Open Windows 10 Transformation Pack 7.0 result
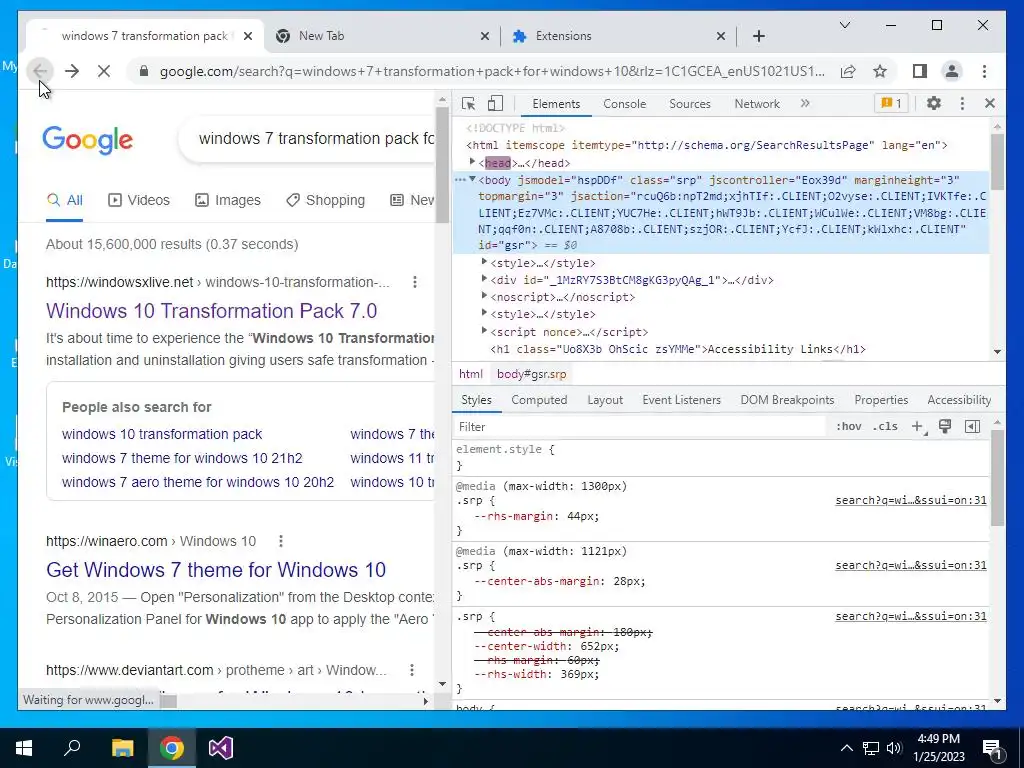1024x768 pixels. (x=212, y=311)
